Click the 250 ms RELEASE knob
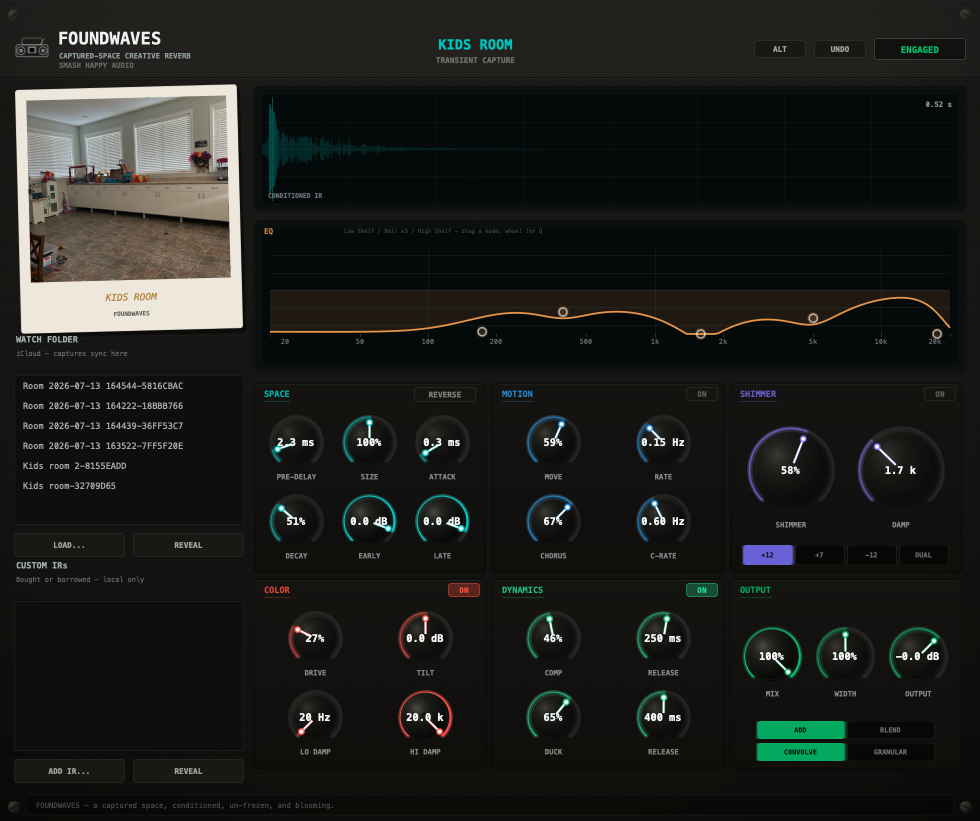 point(663,638)
